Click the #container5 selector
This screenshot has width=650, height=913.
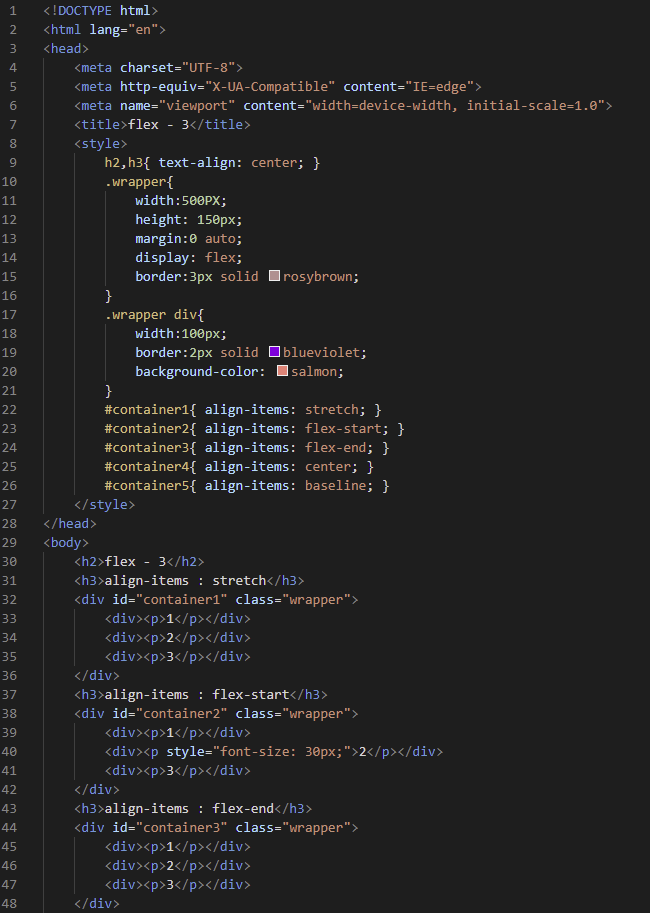(147, 486)
